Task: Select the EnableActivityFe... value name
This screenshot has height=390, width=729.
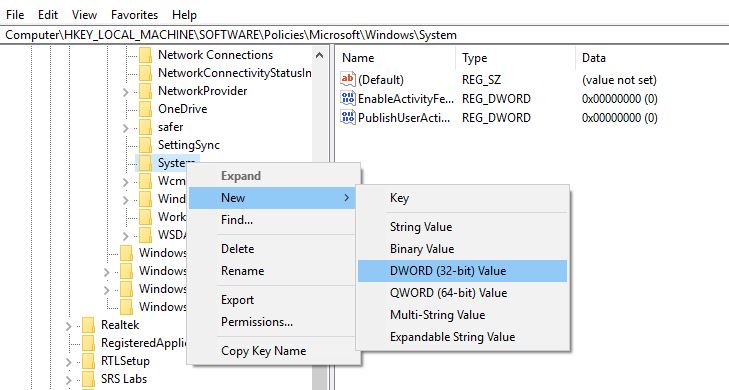Action: 405,99
